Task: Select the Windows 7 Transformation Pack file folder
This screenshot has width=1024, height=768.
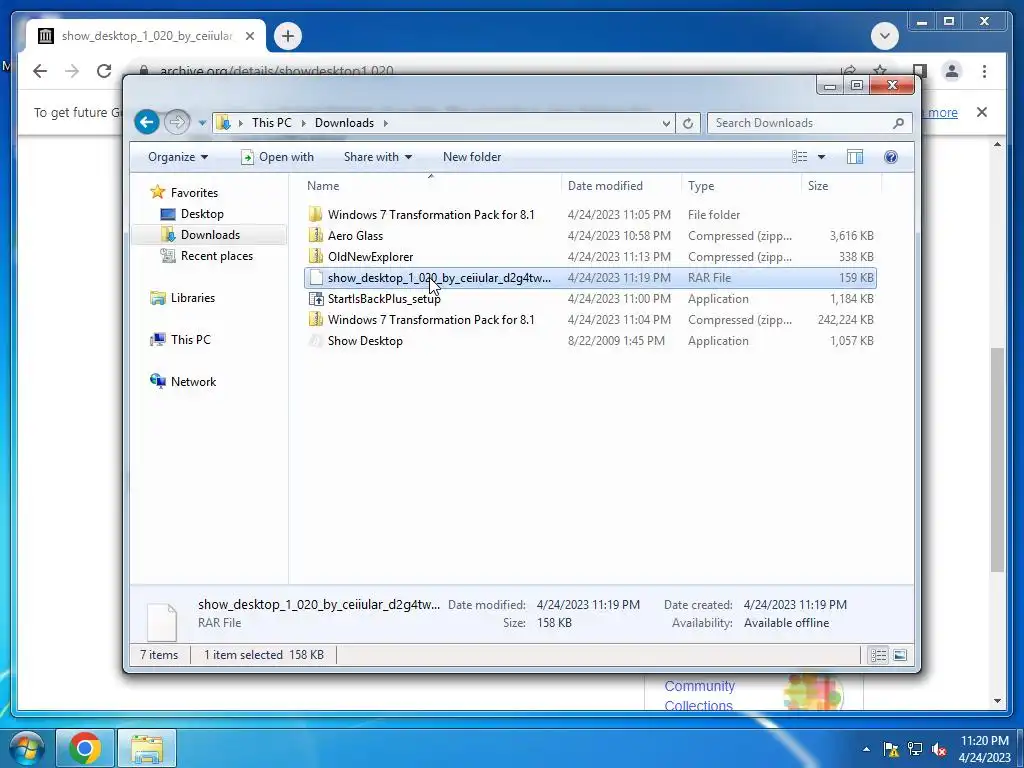Action: pyautogui.click(x=590, y=215)
